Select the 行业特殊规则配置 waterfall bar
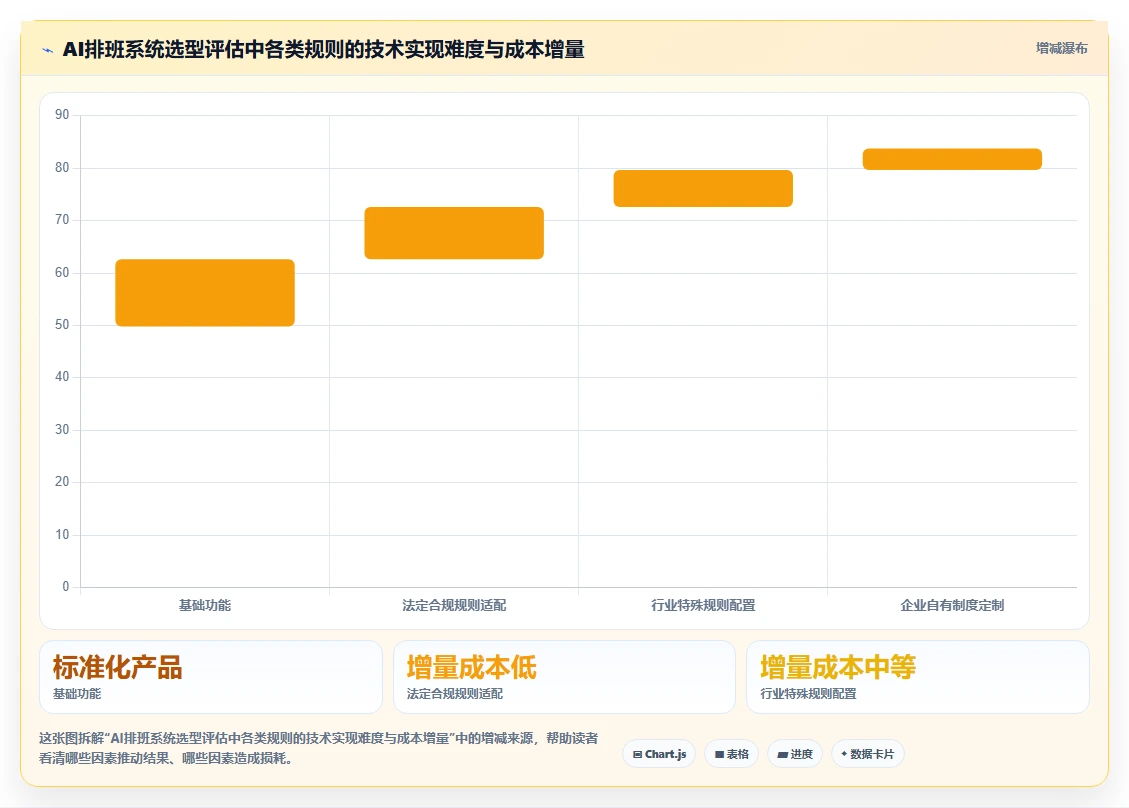Screen dimensions: 1129x808 tap(703, 189)
